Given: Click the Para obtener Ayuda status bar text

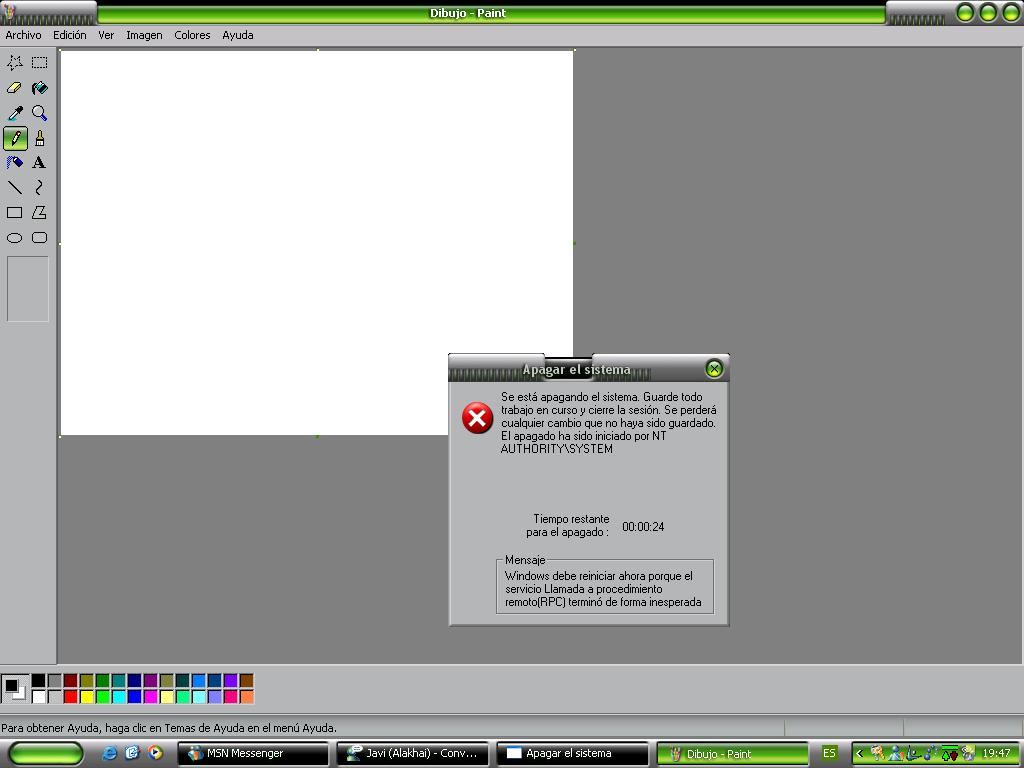Looking at the screenshot, I should (x=169, y=728).
